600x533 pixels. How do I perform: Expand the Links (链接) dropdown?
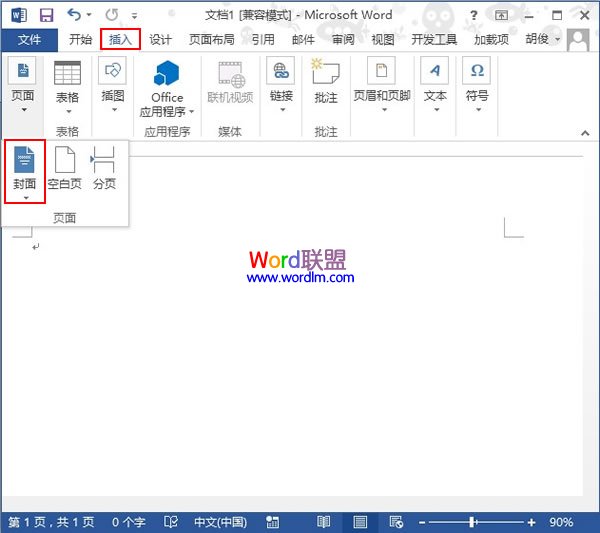coord(281,82)
